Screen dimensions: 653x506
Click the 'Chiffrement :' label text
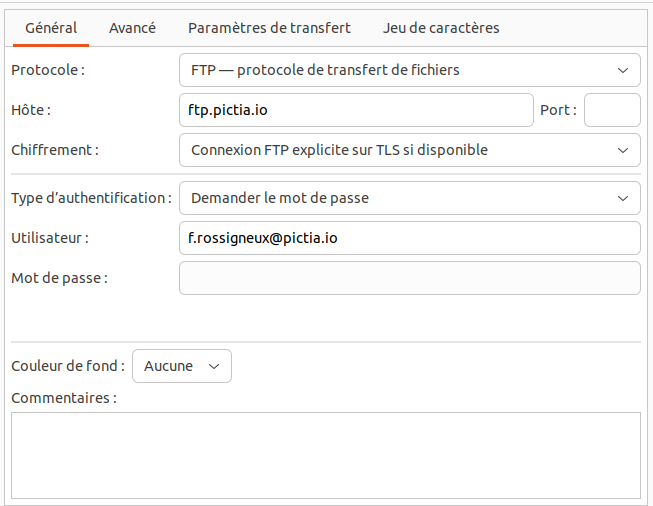[55, 150]
